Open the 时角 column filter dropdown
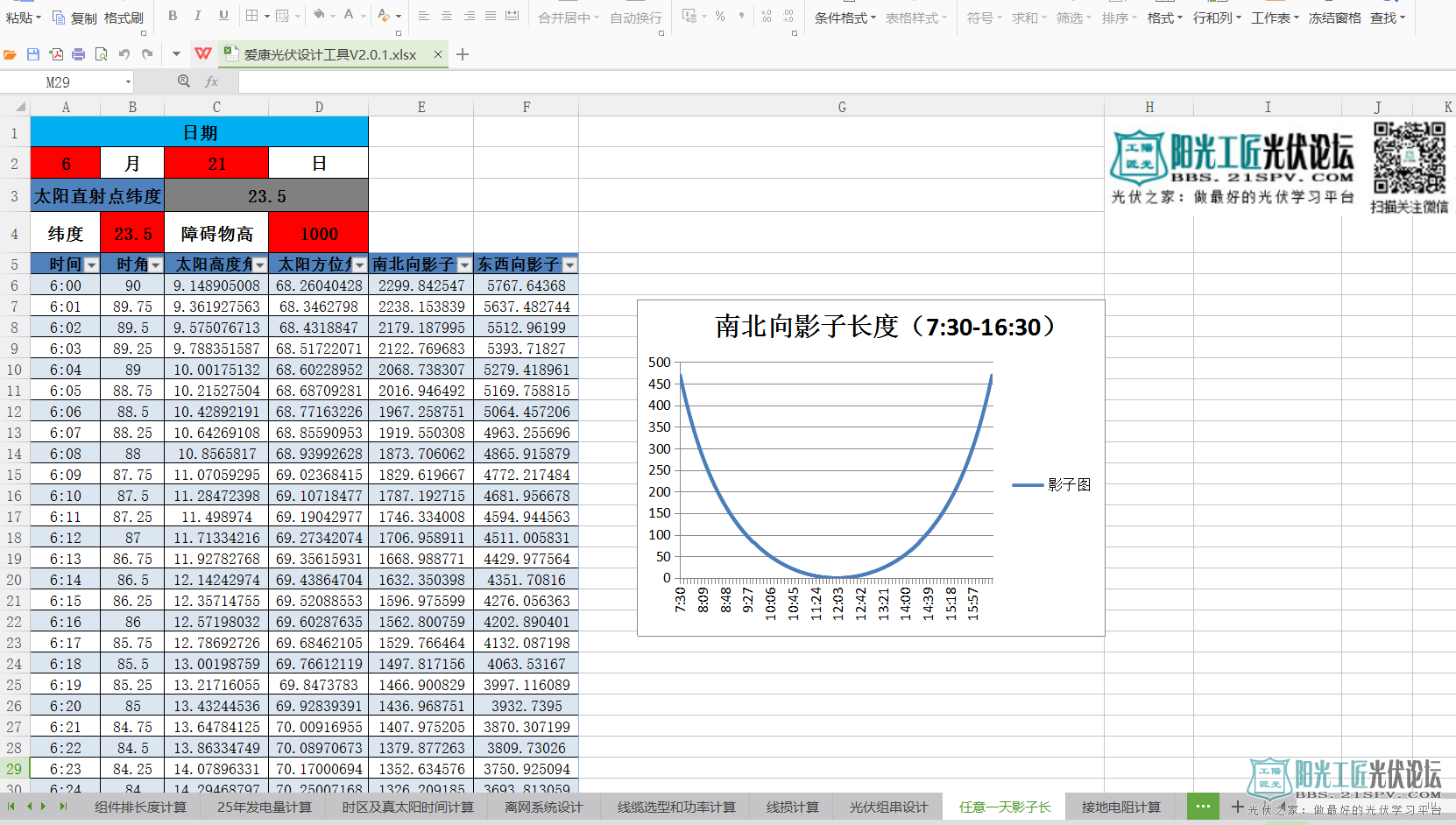 (x=156, y=264)
